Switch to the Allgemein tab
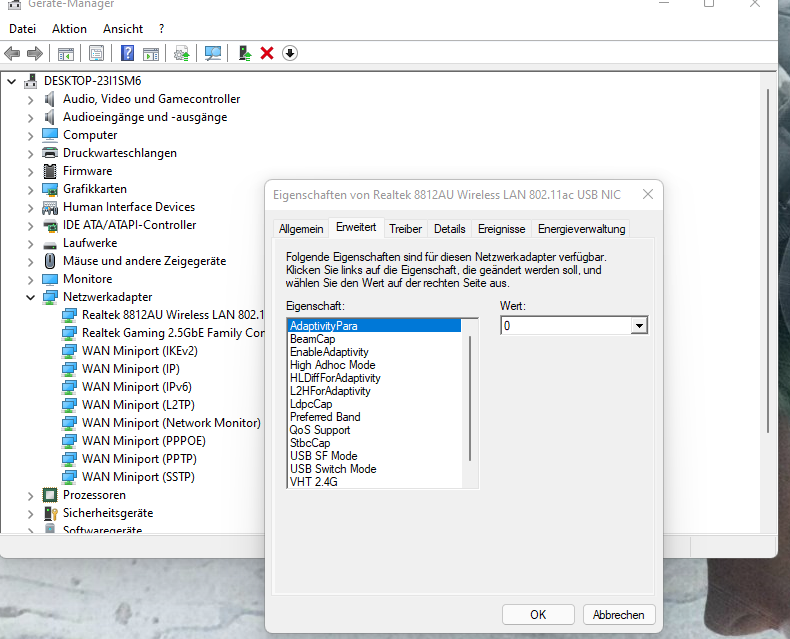This screenshot has width=790, height=639. 301,229
